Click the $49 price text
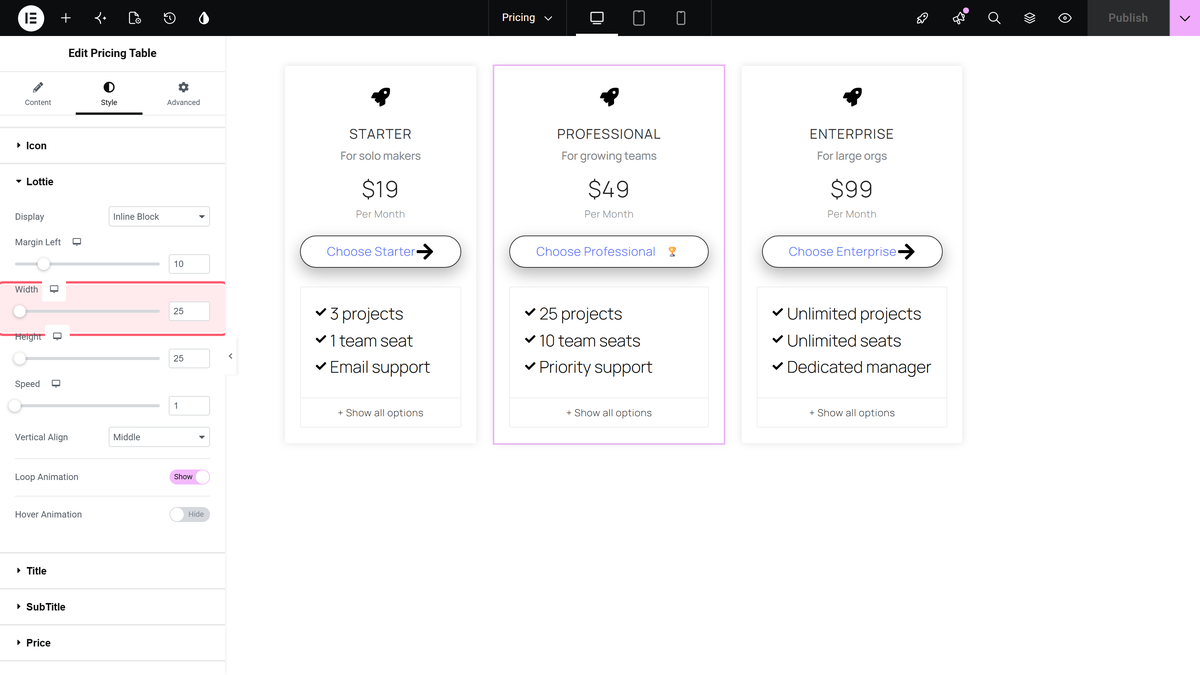This screenshot has height=675, width=1200. tap(609, 189)
